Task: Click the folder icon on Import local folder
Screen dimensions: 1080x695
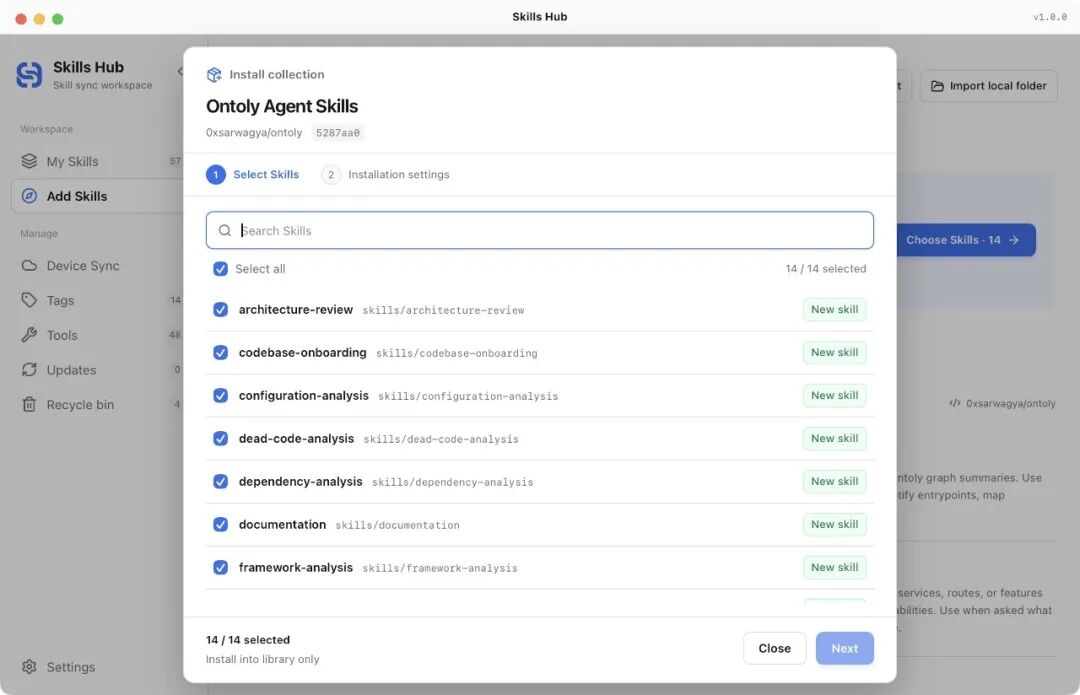Action: (937, 86)
